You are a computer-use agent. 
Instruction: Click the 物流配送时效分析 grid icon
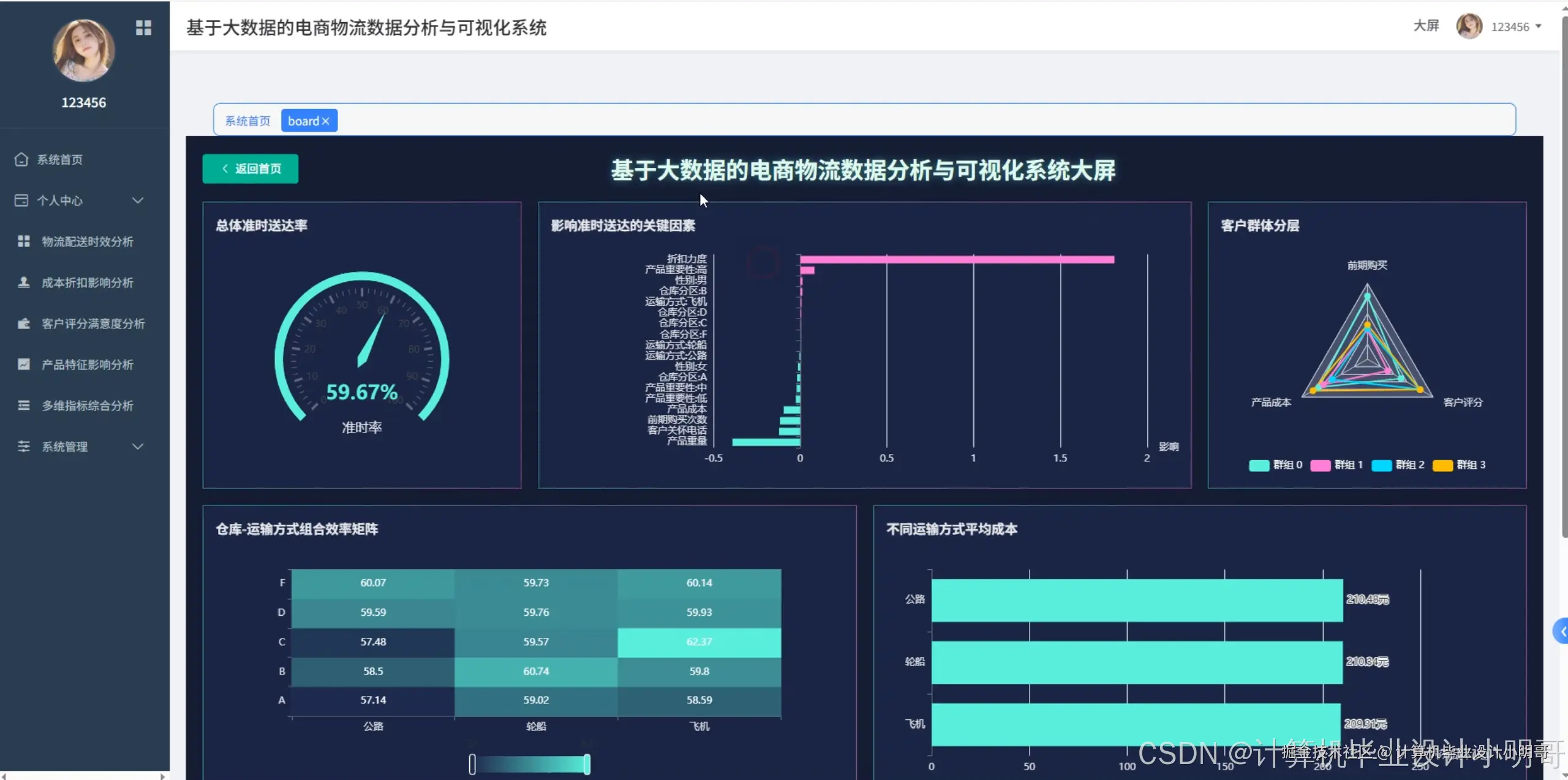(24, 241)
